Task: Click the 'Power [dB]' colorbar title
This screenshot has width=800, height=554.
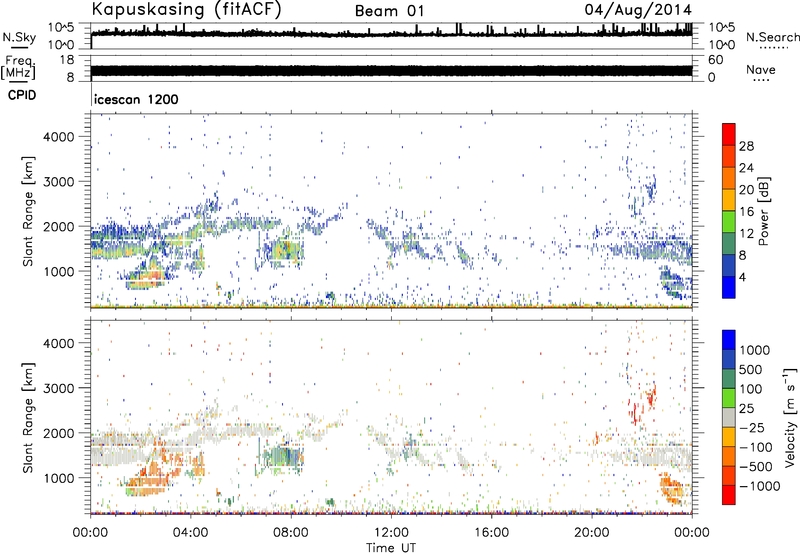Action: point(763,211)
